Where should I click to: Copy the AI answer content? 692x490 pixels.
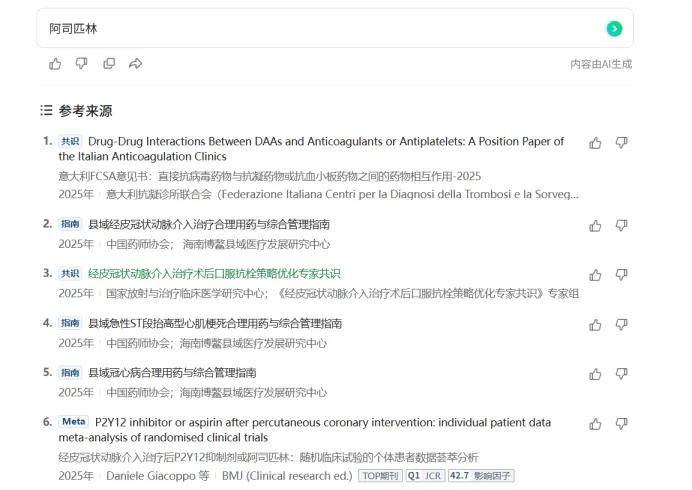point(109,64)
